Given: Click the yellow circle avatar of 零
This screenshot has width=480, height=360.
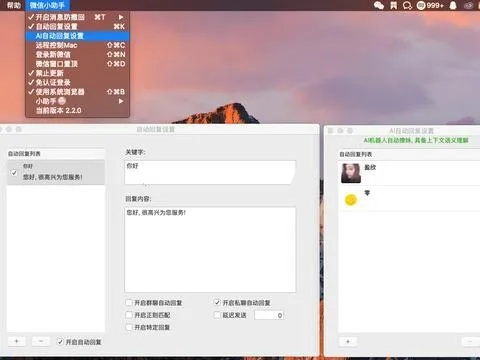Looking at the screenshot, I should pyautogui.click(x=351, y=200).
